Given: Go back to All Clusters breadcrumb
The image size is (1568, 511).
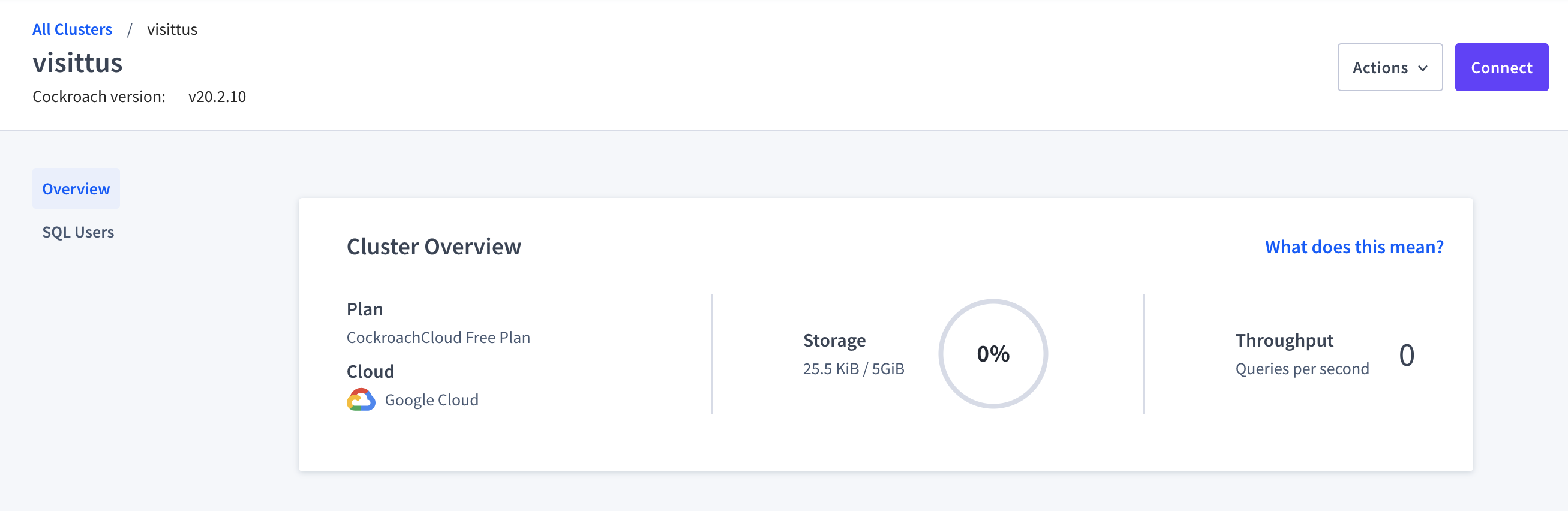Looking at the screenshot, I should pos(72,29).
